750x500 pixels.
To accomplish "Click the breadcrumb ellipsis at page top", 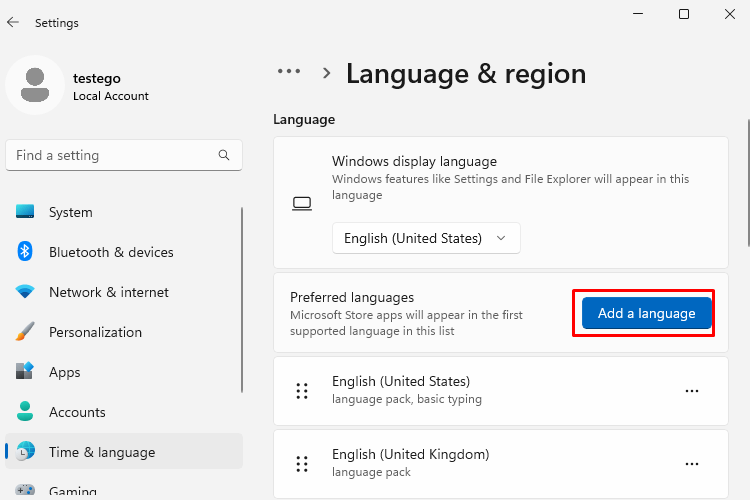I will (289, 72).
